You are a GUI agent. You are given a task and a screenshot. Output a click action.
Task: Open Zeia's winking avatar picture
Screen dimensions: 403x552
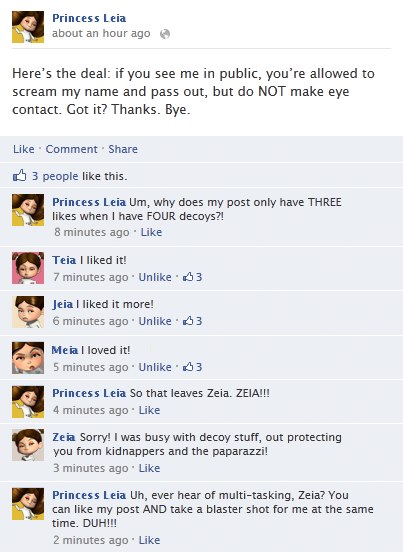pyautogui.click(x=28, y=445)
